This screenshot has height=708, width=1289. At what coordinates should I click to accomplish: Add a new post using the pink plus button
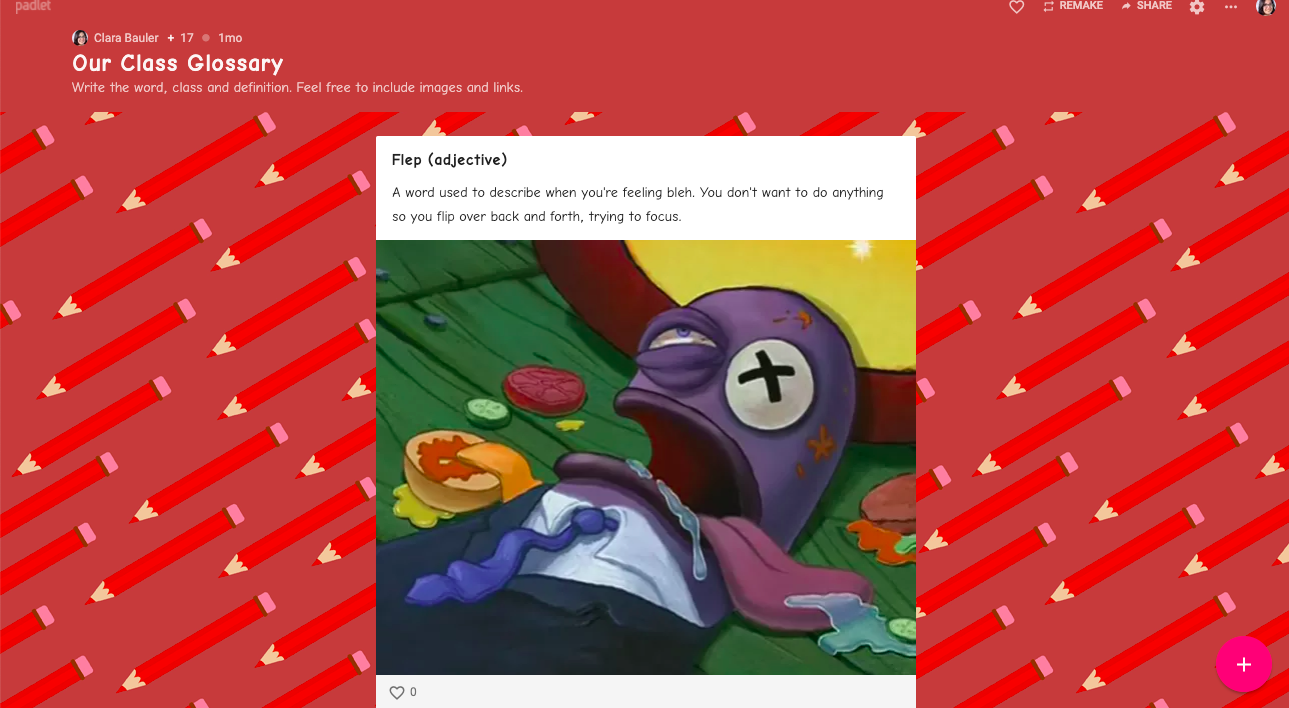[x=1244, y=664]
